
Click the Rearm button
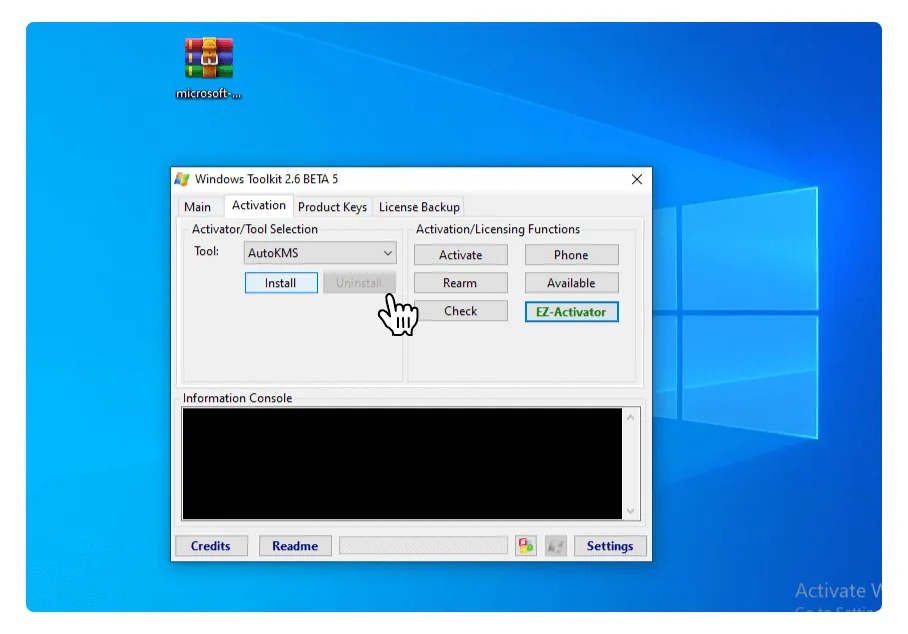(460, 283)
